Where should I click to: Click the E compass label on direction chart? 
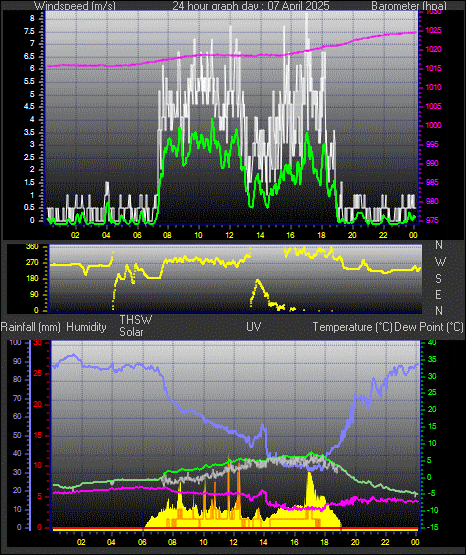coord(438,294)
